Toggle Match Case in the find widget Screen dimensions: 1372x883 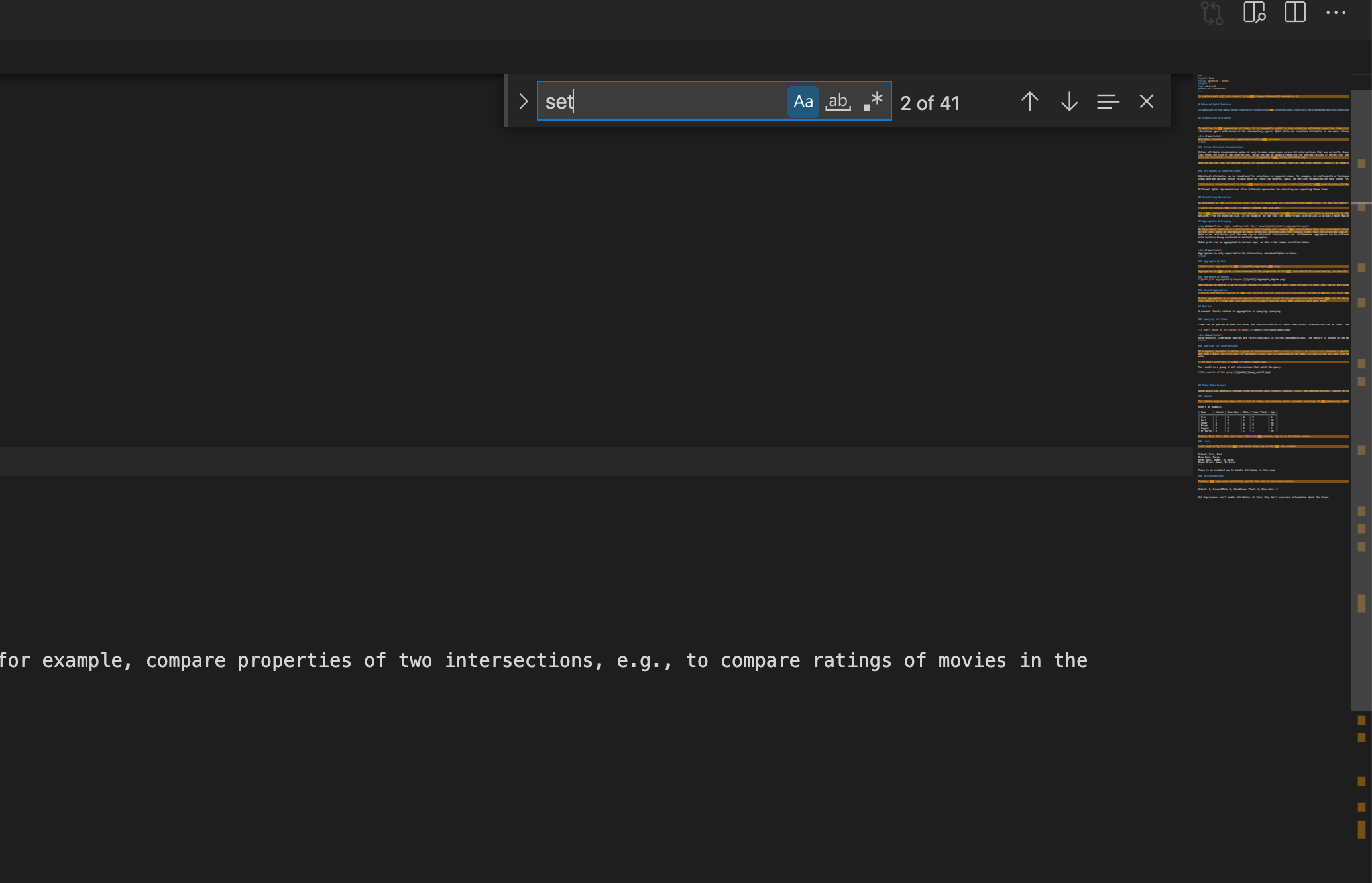803,102
